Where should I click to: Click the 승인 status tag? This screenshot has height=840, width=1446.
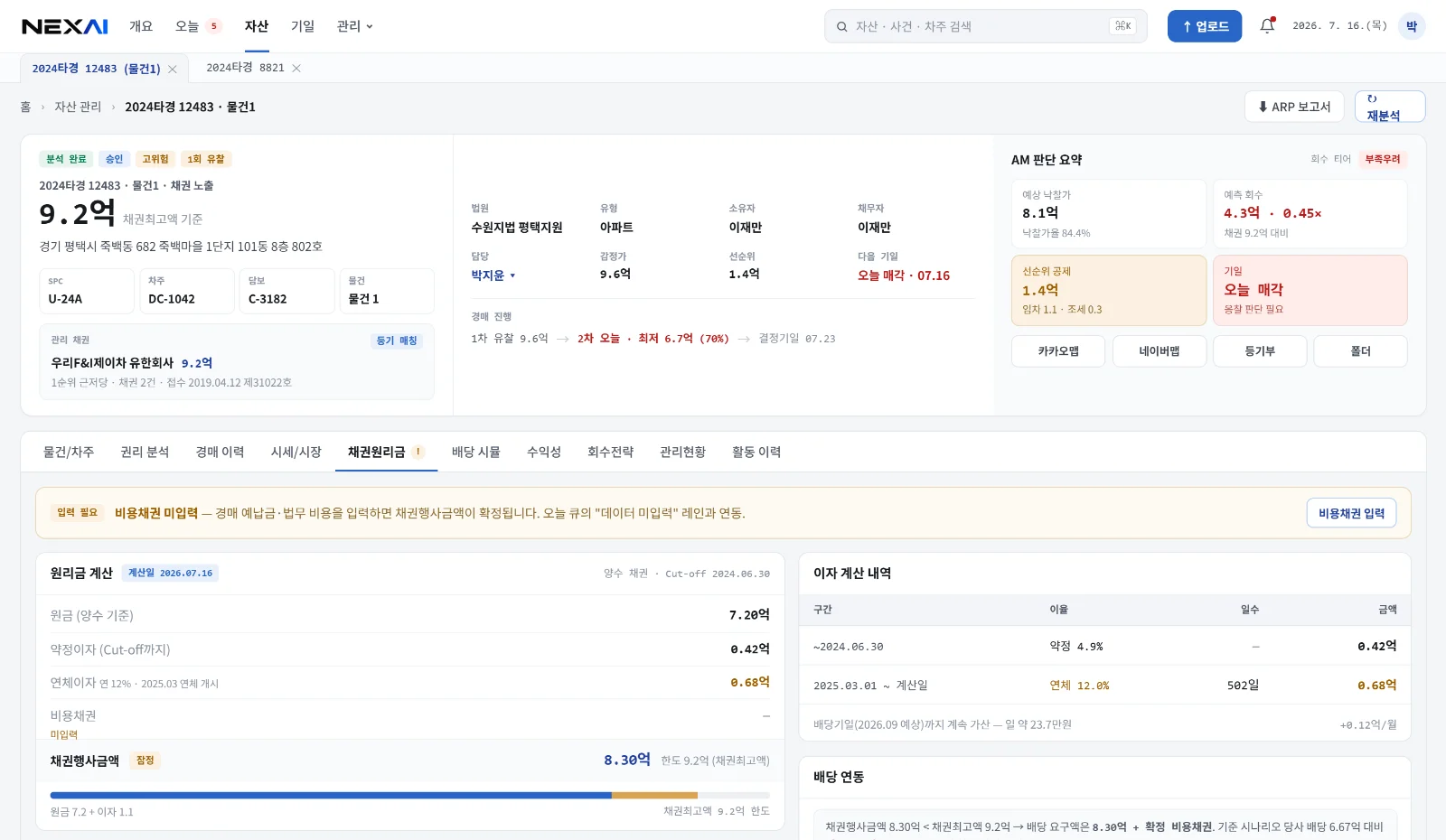[x=114, y=159]
